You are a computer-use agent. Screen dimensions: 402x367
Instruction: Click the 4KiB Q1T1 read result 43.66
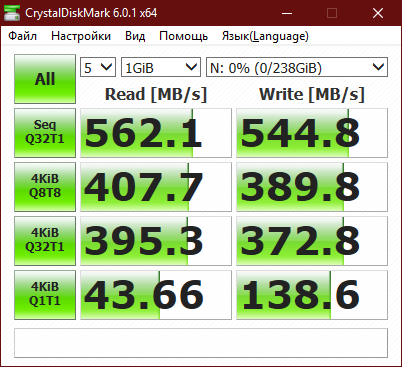pyautogui.click(x=156, y=295)
